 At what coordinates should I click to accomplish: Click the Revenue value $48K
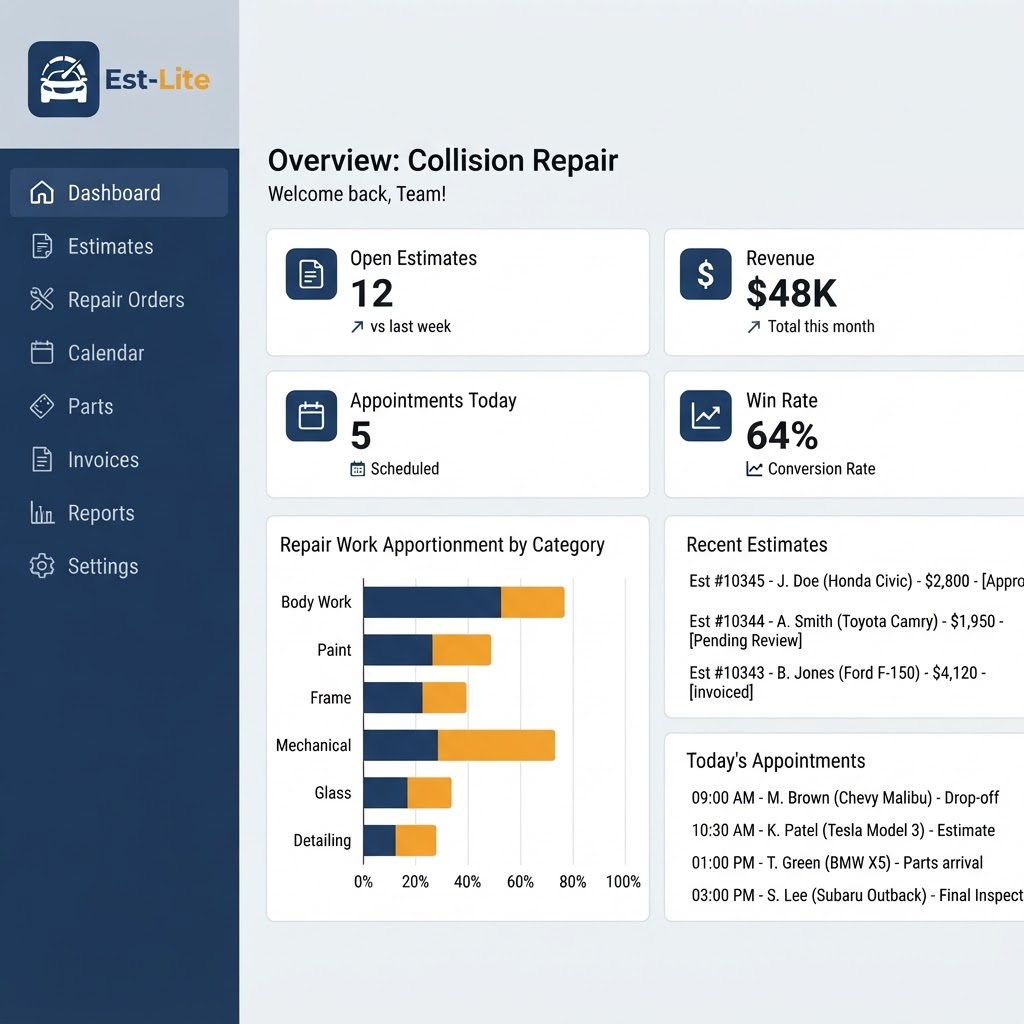791,293
